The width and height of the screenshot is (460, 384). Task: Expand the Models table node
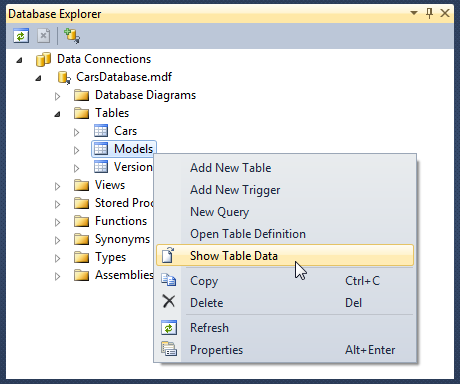click(76, 150)
